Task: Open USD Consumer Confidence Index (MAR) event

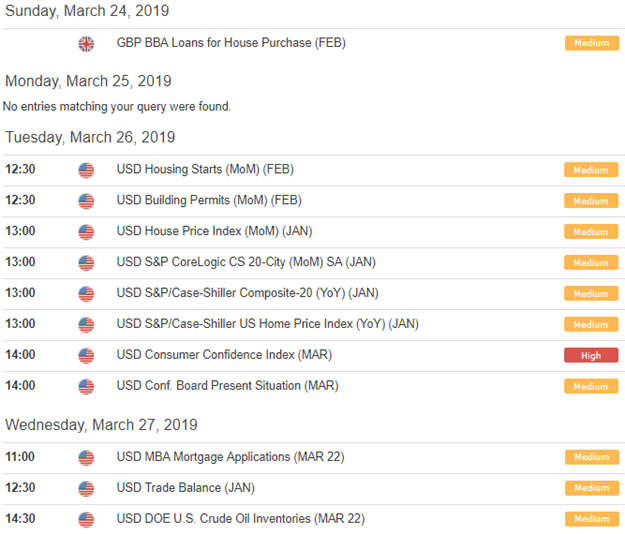Action: click(x=224, y=355)
